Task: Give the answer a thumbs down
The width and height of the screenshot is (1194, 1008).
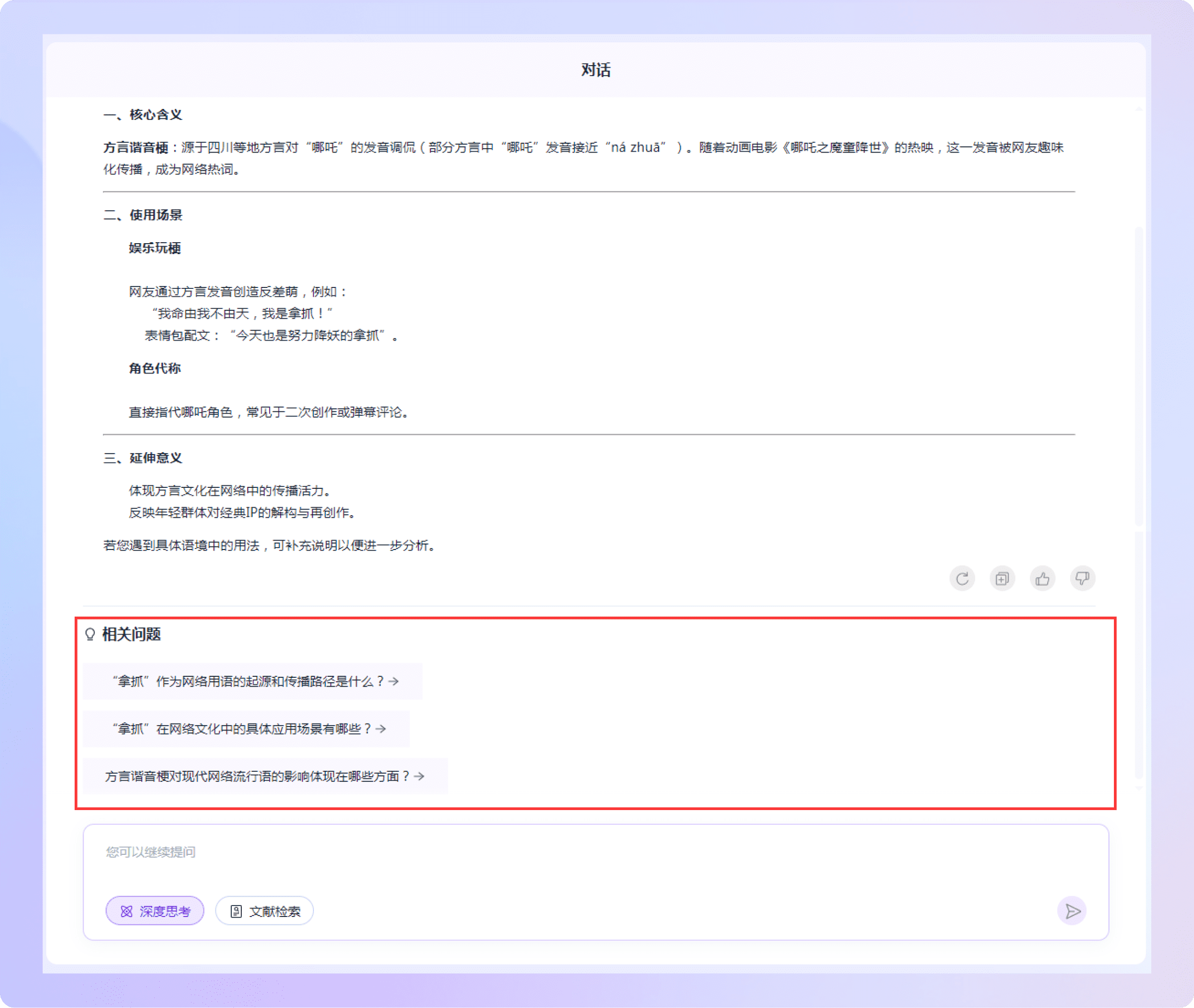Action: [x=1082, y=579]
